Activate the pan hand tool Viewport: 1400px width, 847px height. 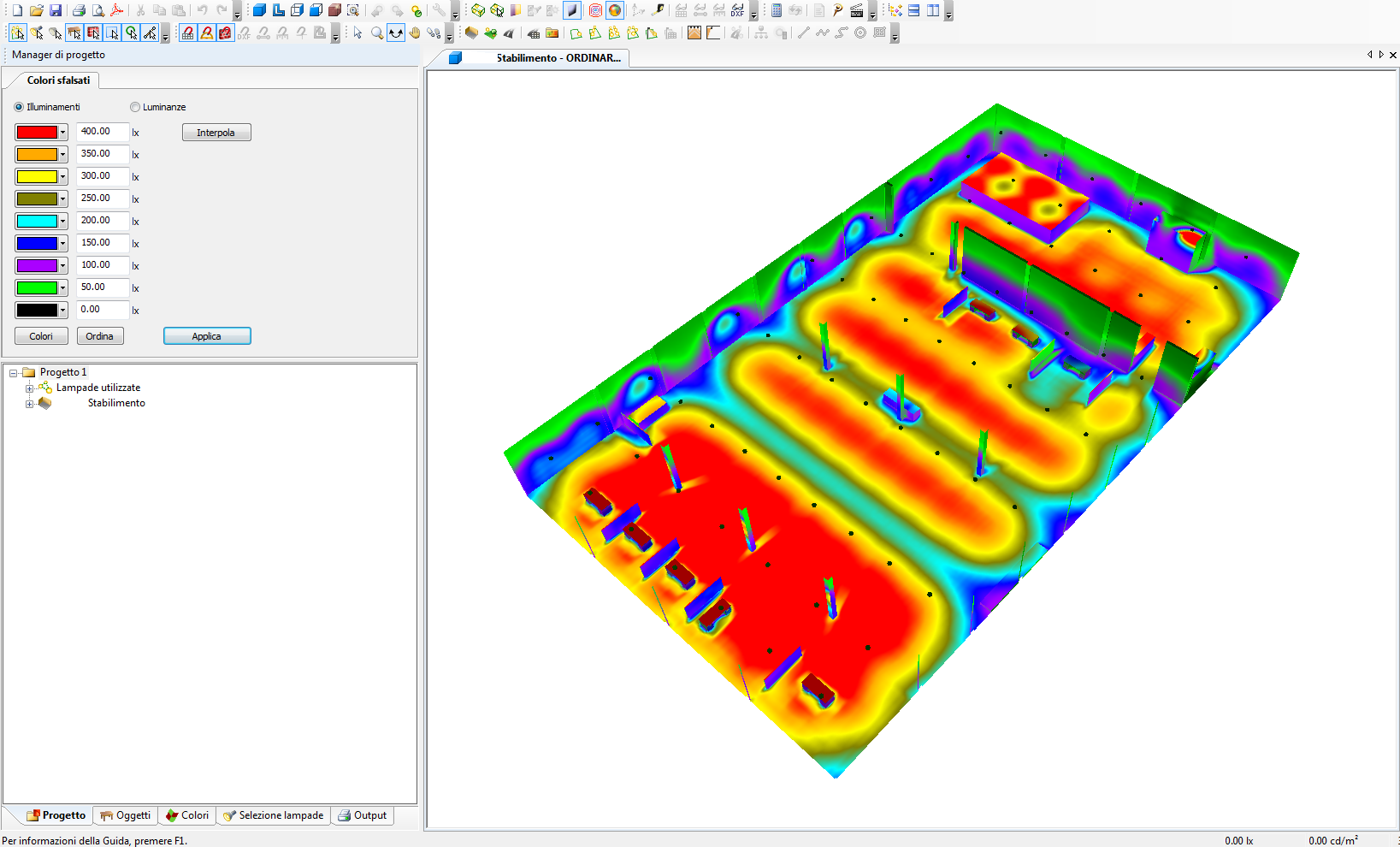pos(415,33)
